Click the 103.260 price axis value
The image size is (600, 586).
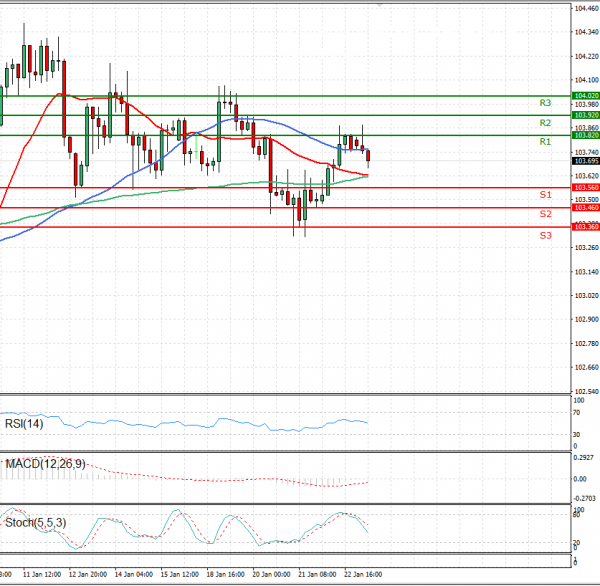tap(587, 248)
